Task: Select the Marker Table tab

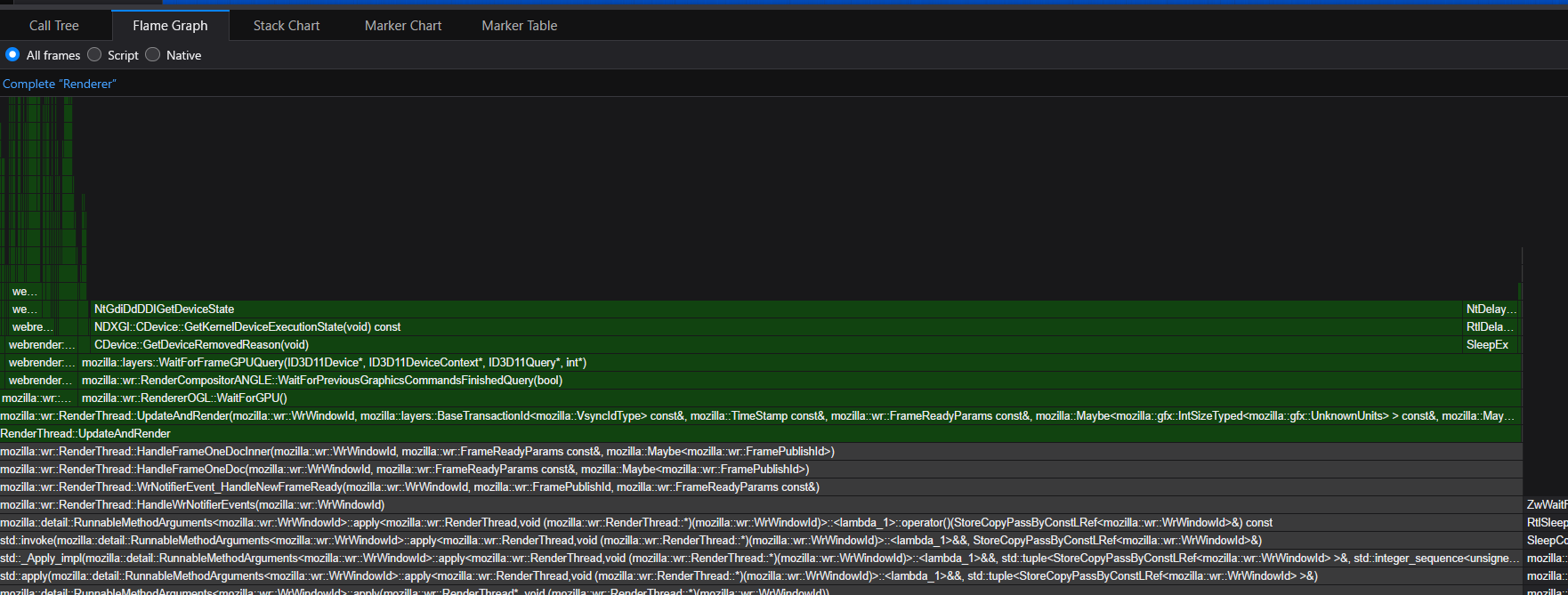Action: (x=519, y=26)
